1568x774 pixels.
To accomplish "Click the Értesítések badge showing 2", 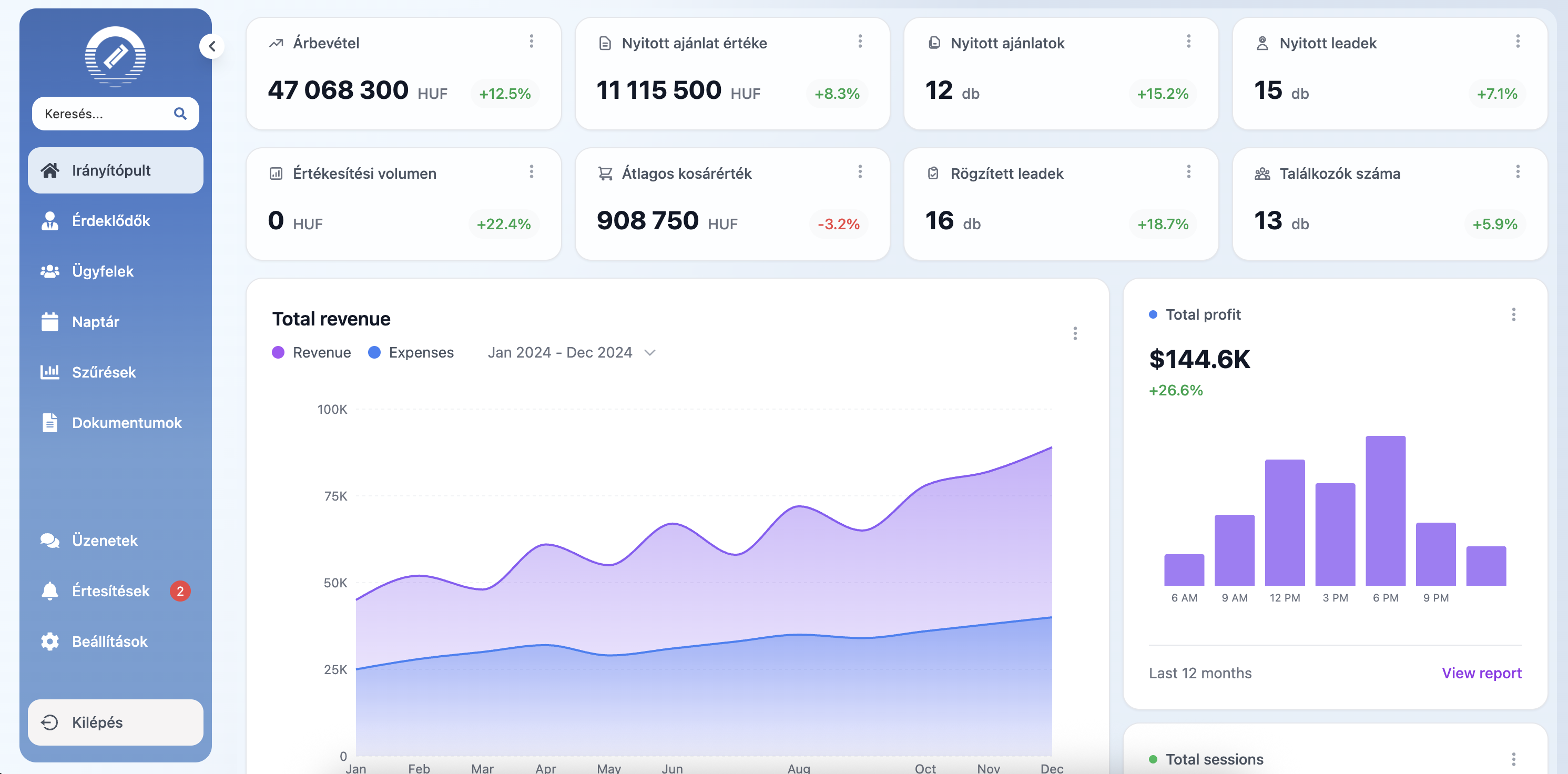I will [x=180, y=591].
